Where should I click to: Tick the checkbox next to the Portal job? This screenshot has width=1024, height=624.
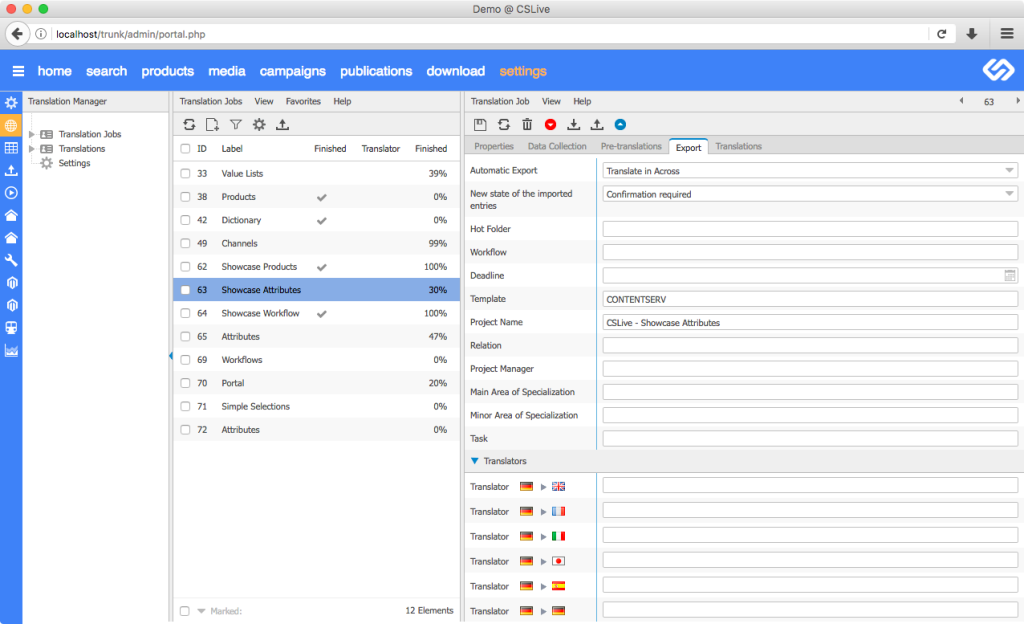coord(184,382)
